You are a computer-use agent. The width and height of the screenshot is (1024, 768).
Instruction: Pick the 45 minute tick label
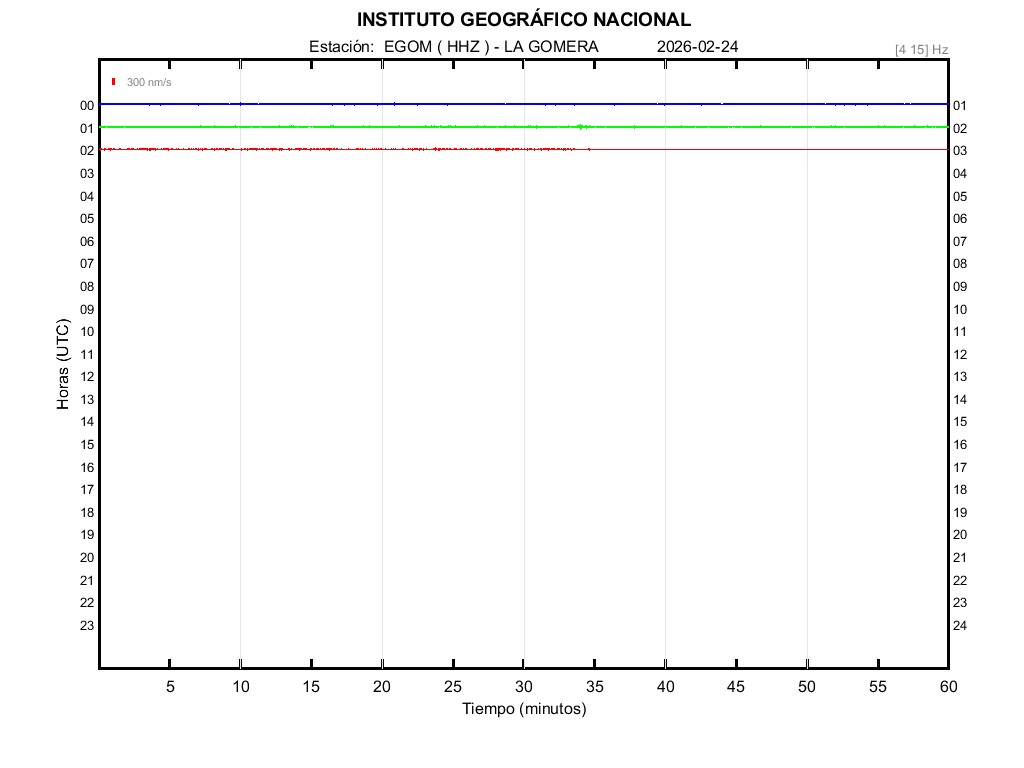(x=736, y=687)
